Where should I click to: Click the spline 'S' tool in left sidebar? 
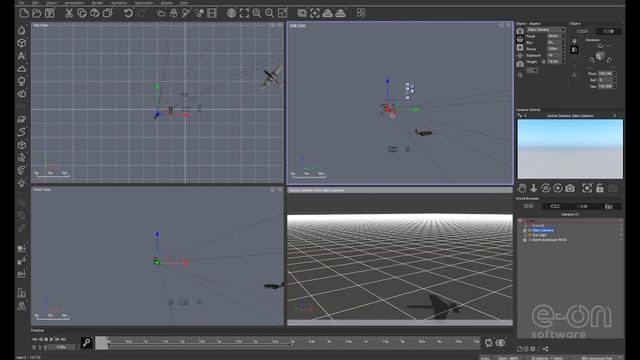22,132
